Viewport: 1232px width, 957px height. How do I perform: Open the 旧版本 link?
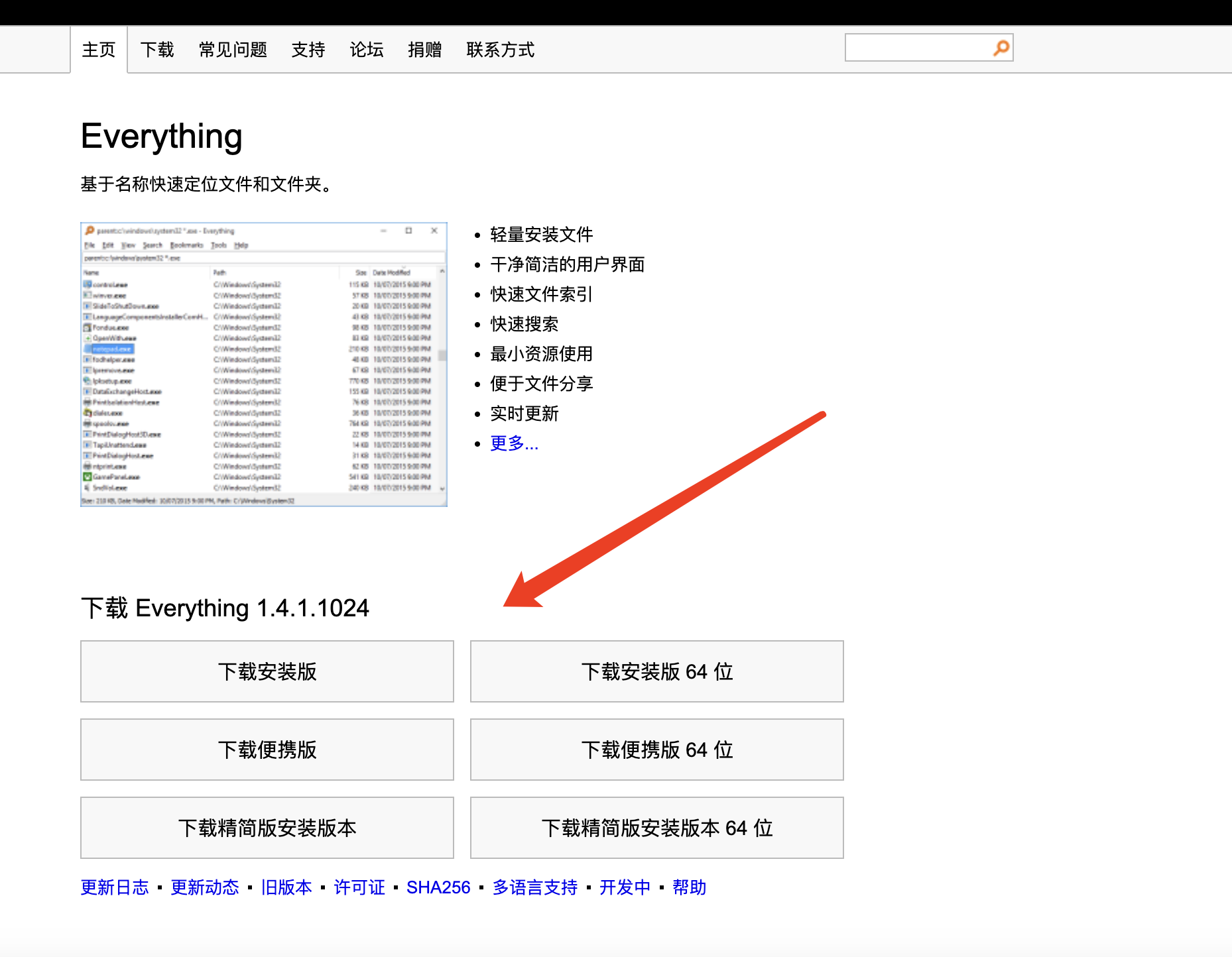[x=286, y=887]
